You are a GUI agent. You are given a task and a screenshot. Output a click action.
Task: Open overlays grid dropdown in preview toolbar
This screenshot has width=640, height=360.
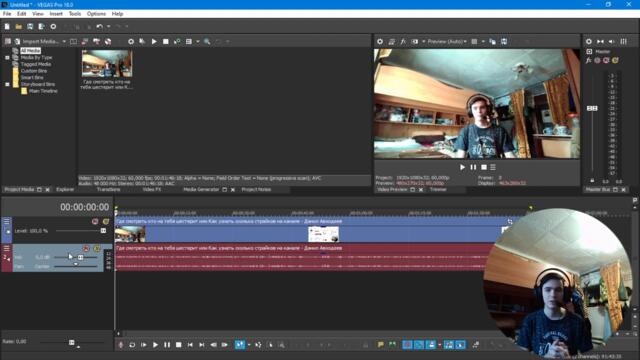tap(483, 42)
